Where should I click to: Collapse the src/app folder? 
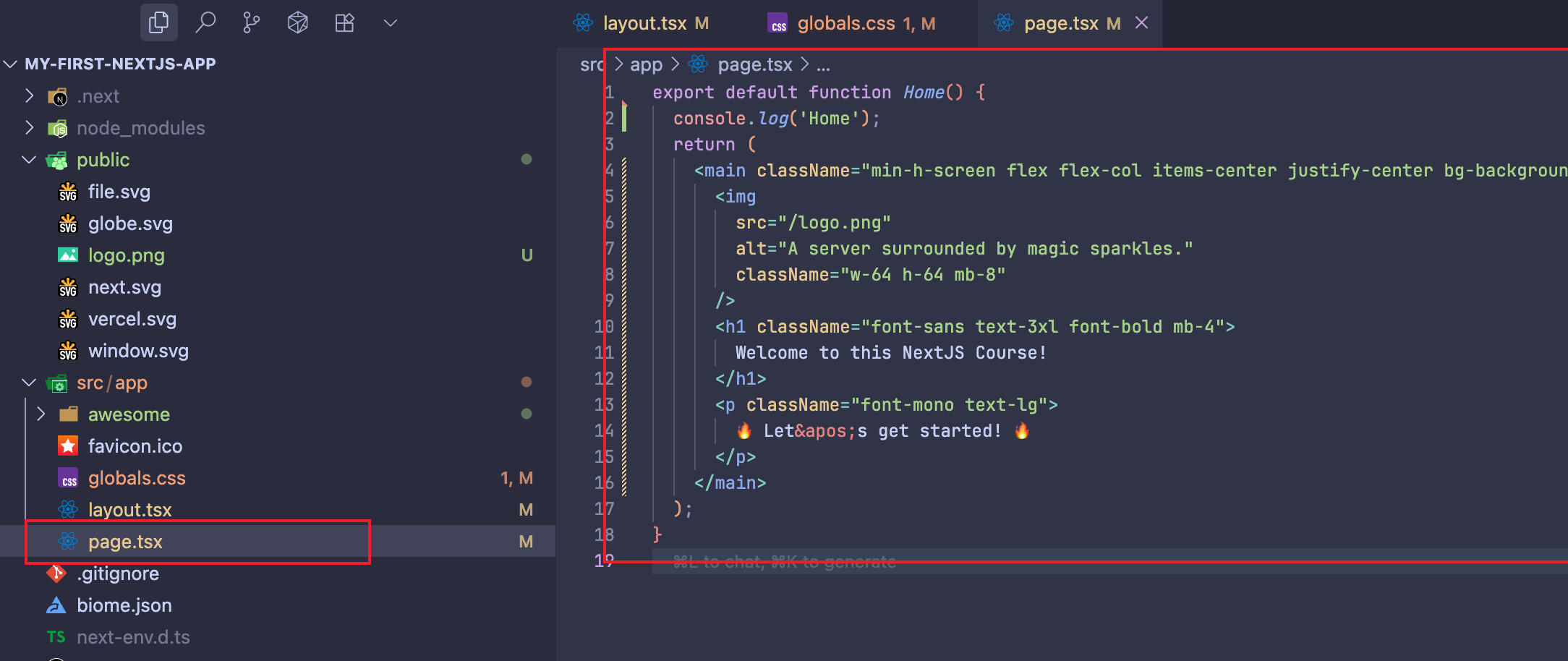point(29,382)
